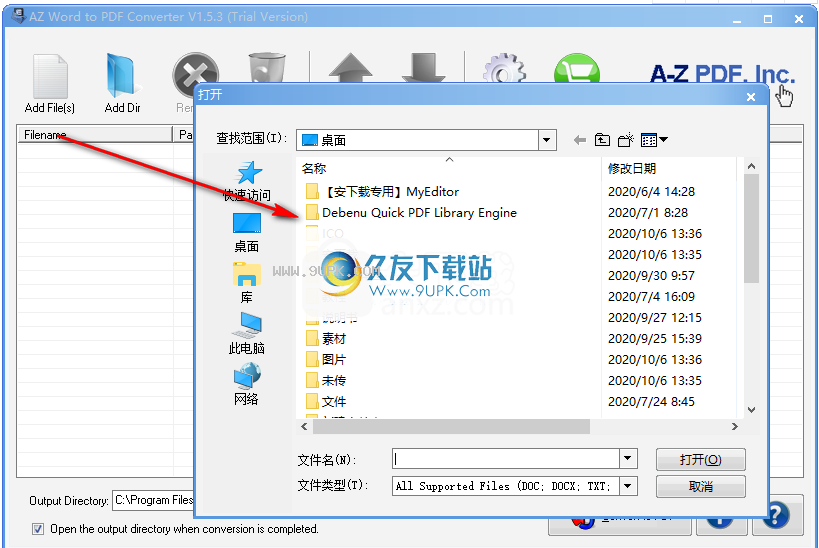This screenshot has height=548, width=819.
Task: Minimize the AZ Word to PDF Converter window
Action: coord(737,19)
